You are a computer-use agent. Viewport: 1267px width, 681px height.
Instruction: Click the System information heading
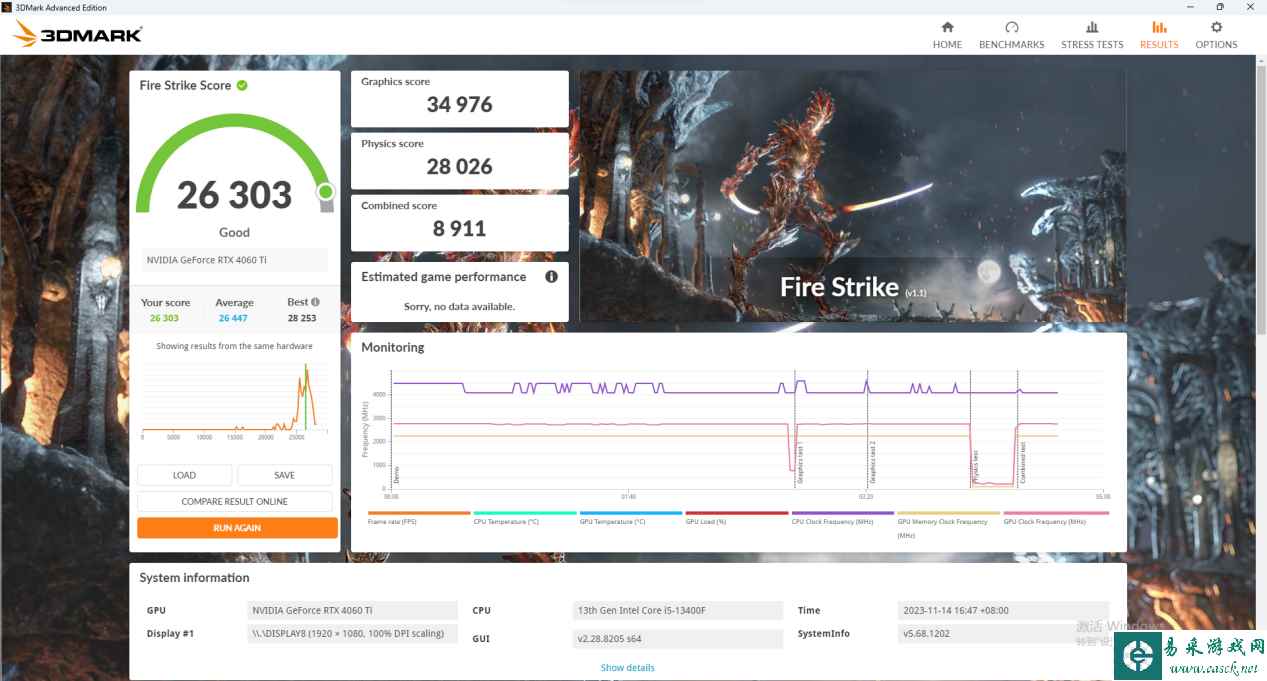click(x=194, y=577)
